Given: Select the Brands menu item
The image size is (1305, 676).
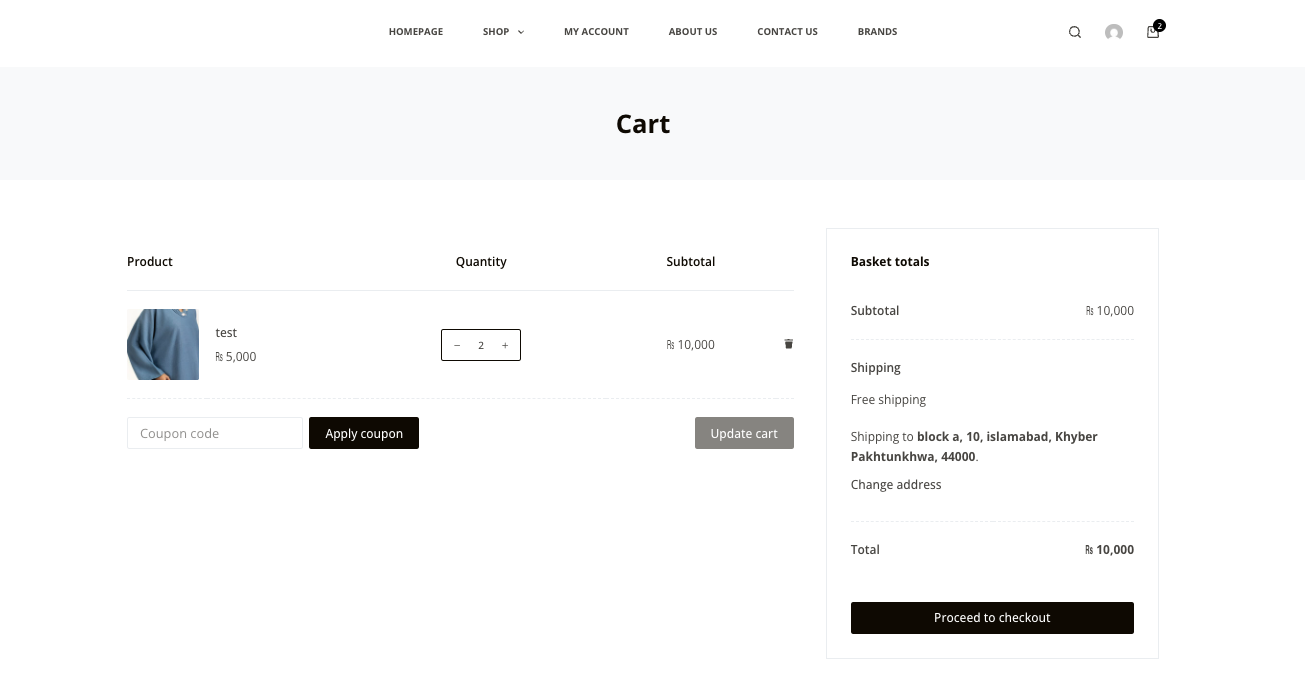Looking at the screenshot, I should [877, 32].
